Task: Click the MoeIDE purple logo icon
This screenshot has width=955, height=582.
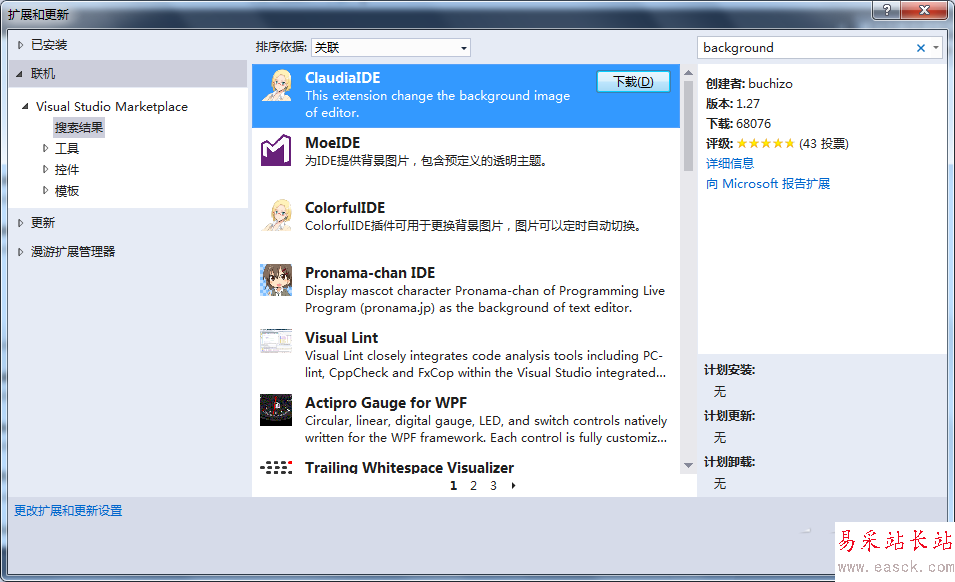Action: click(276, 150)
